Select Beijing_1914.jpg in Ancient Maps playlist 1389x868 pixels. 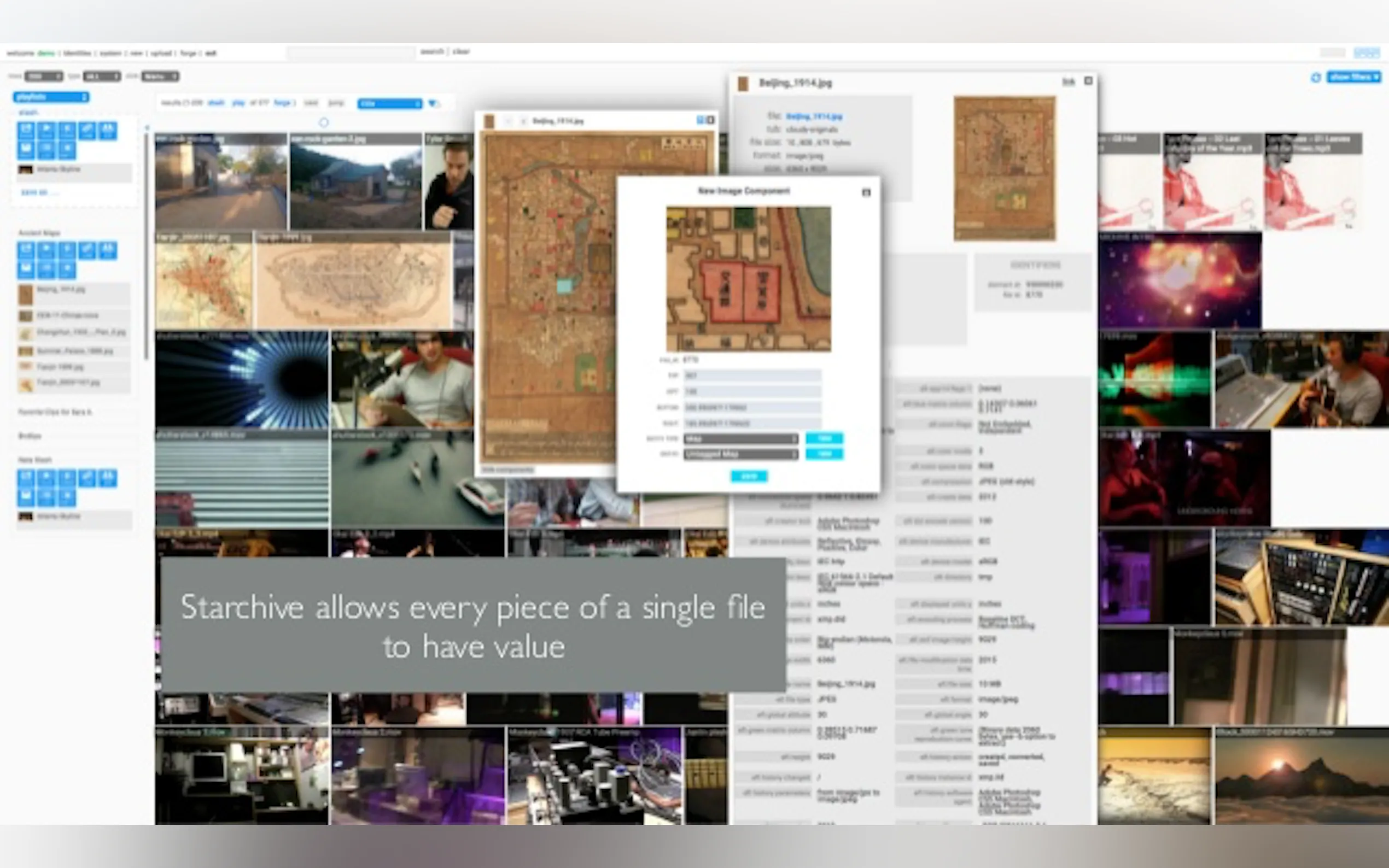60,290
